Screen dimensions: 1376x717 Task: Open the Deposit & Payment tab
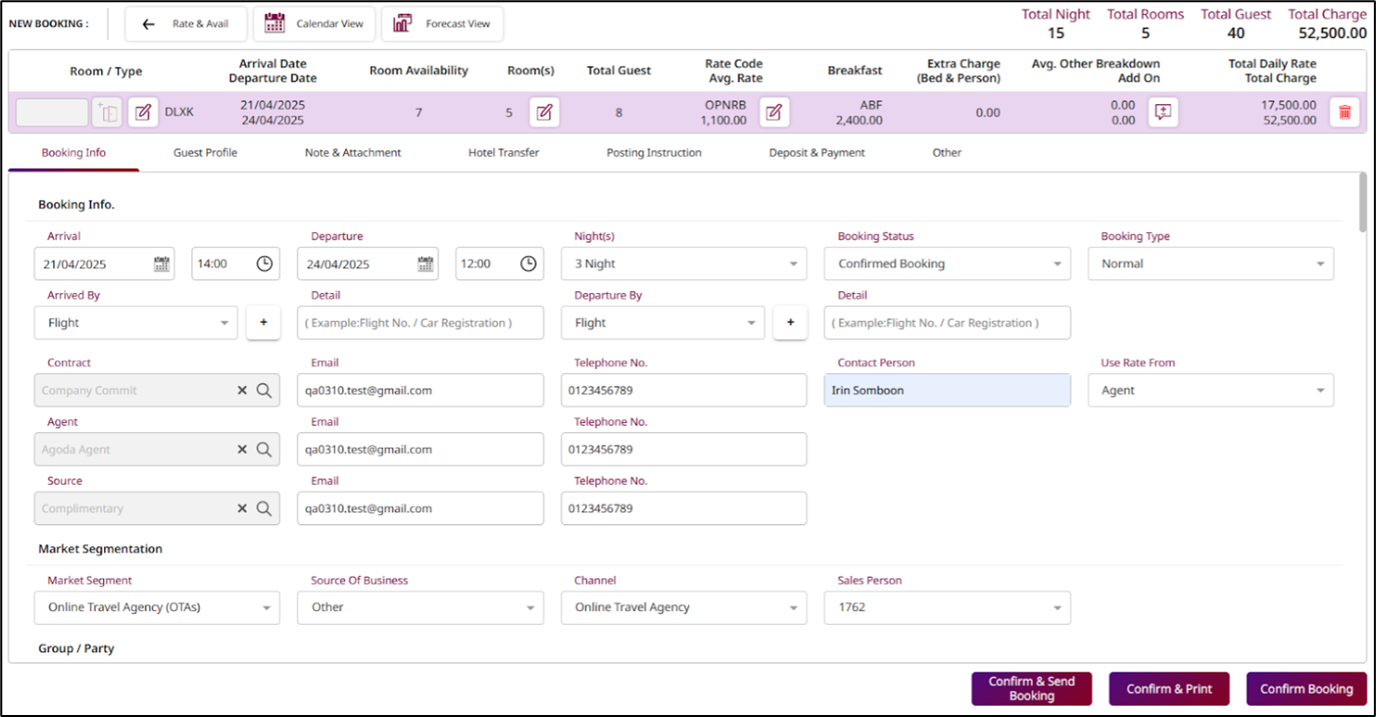click(x=816, y=153)
